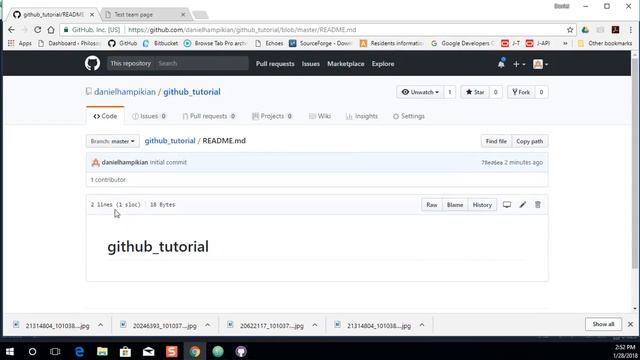The image size is (640, 360).
Task: Switch to the Issues repository tab
Action: [149, 116]
